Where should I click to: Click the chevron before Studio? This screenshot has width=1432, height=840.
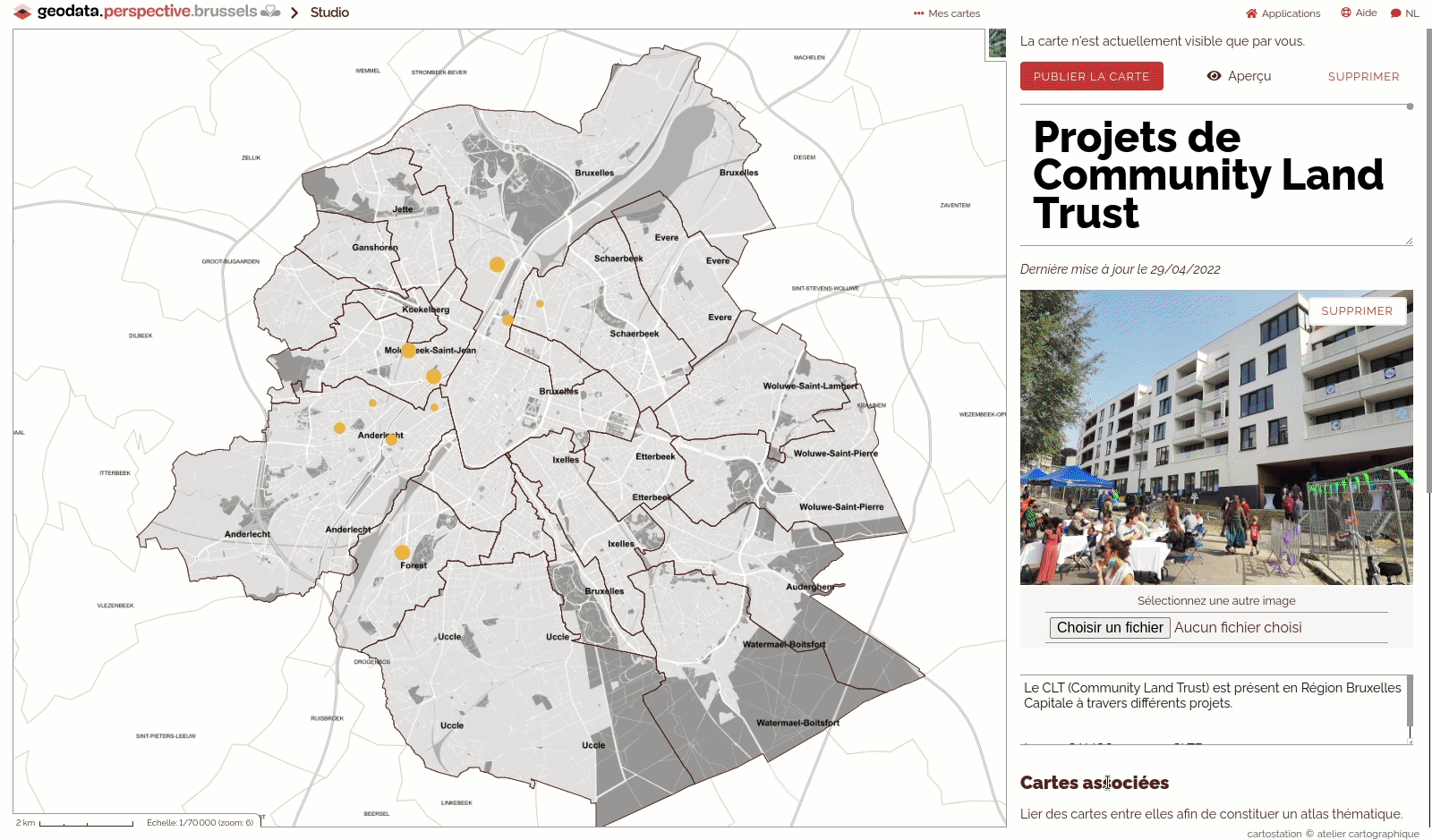(x=294, y=13)
